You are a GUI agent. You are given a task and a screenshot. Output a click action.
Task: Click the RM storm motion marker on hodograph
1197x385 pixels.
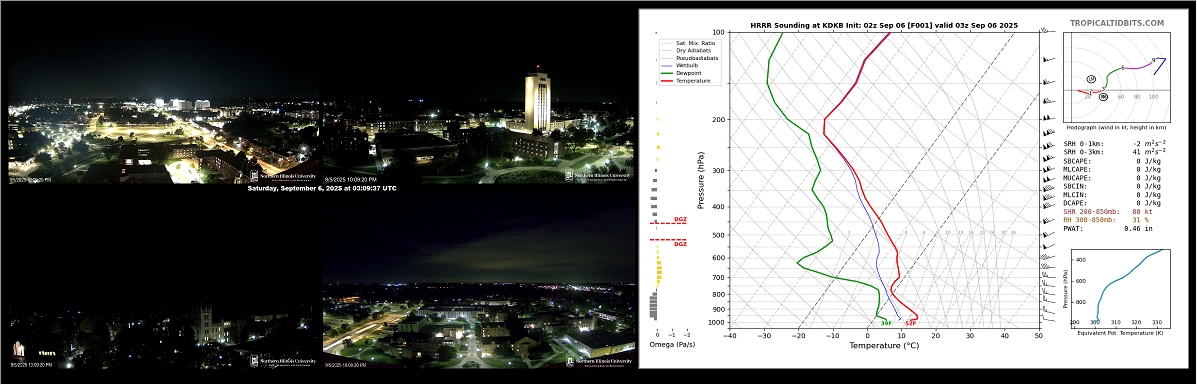(x=1103, y=96)
